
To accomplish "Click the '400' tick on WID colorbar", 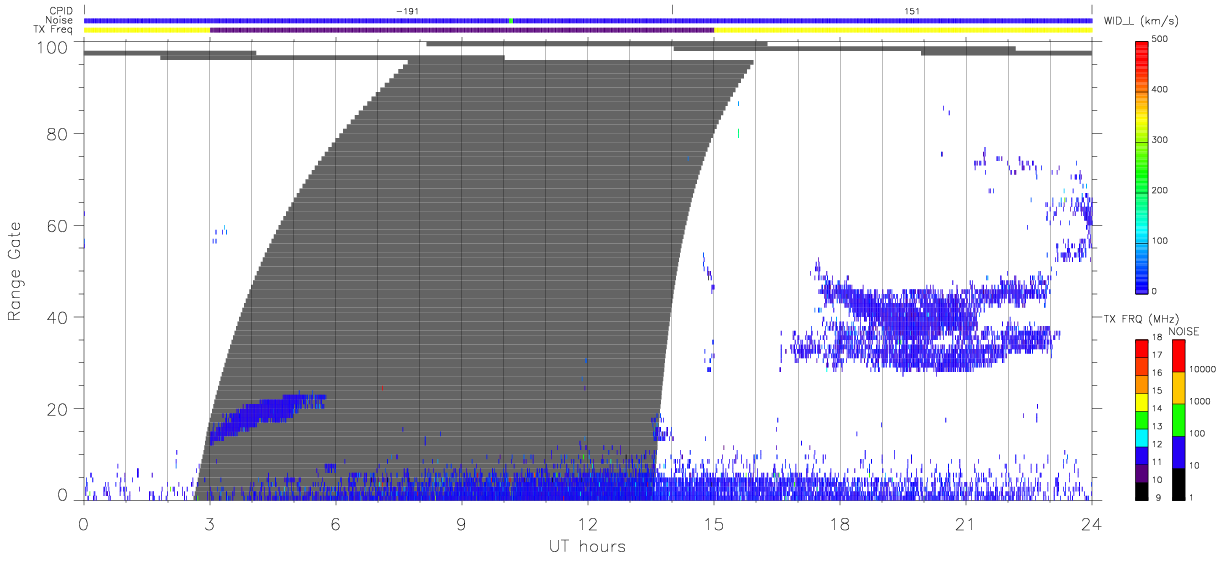I will coord(1161,91).
